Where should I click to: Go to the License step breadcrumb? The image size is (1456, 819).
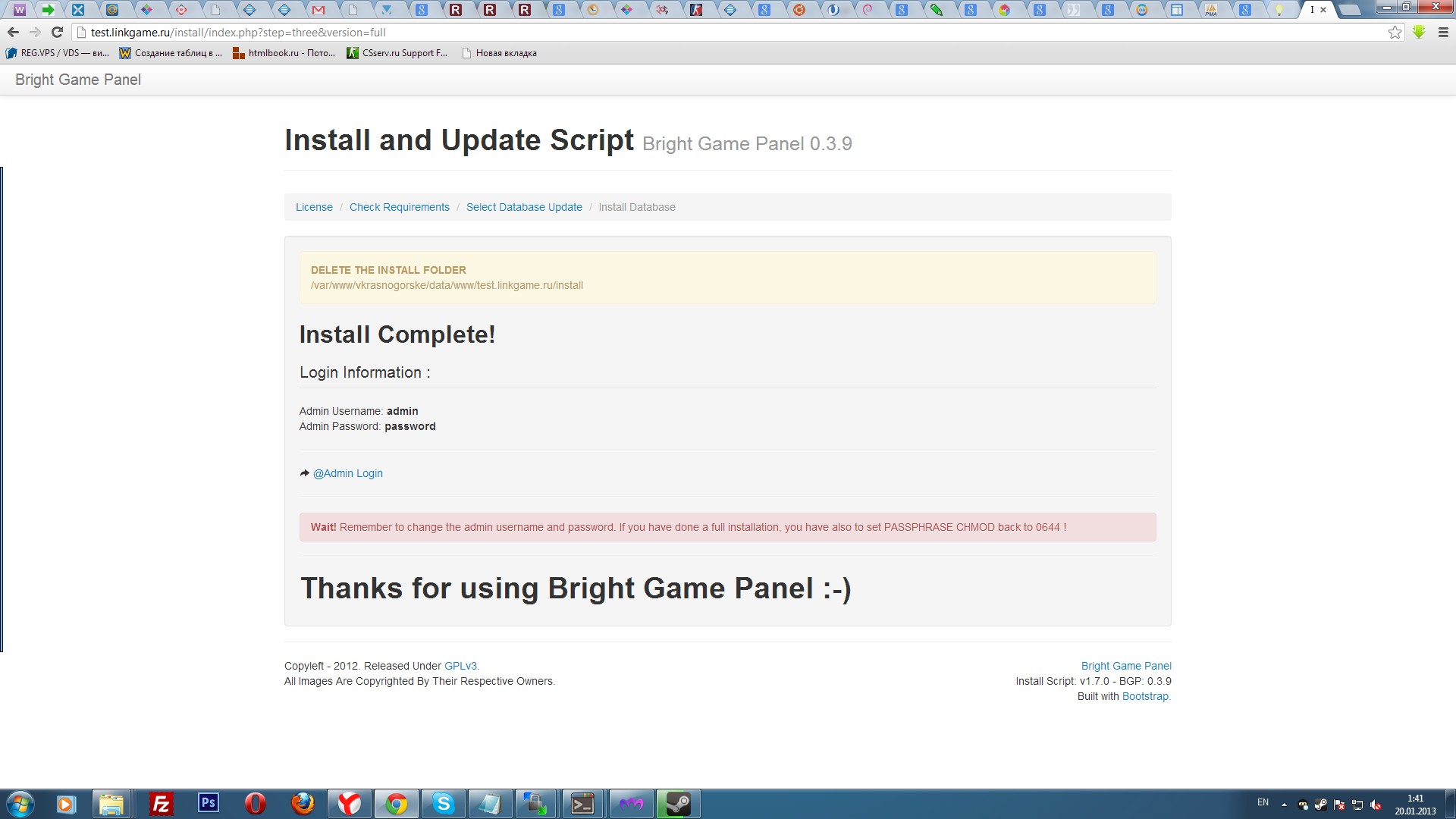pos(314,207)
